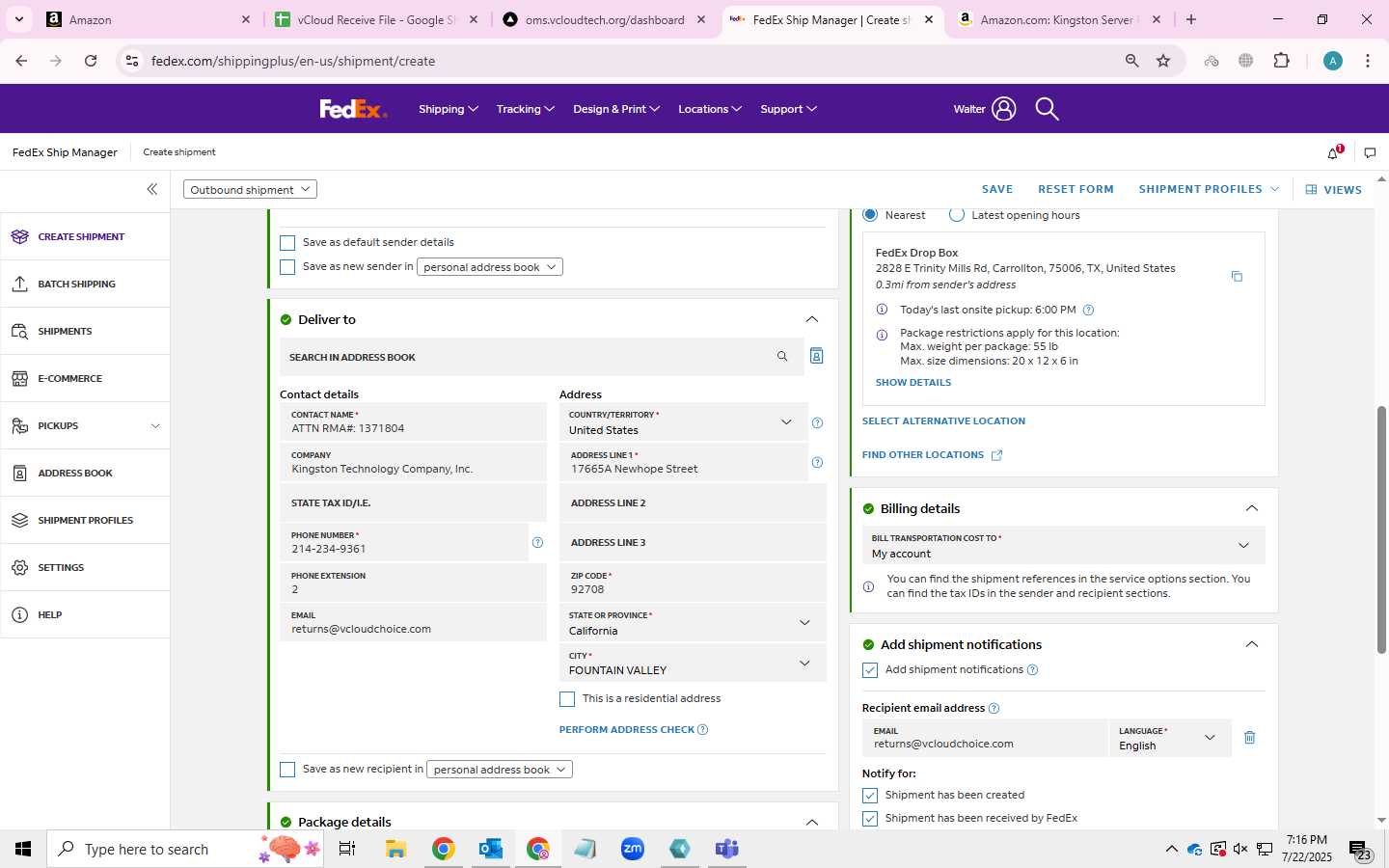Open Bill transportation cost to dropdown
This screenshot has width=1389, height=868.
pos(1063,546)
